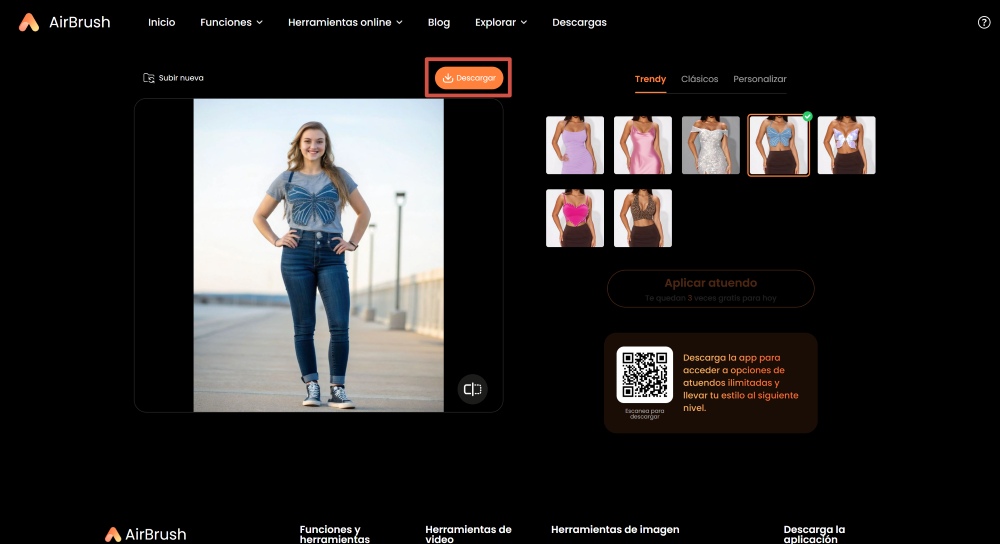
Task: Go to Inicio in navigation
Action: tap(161, 22)
